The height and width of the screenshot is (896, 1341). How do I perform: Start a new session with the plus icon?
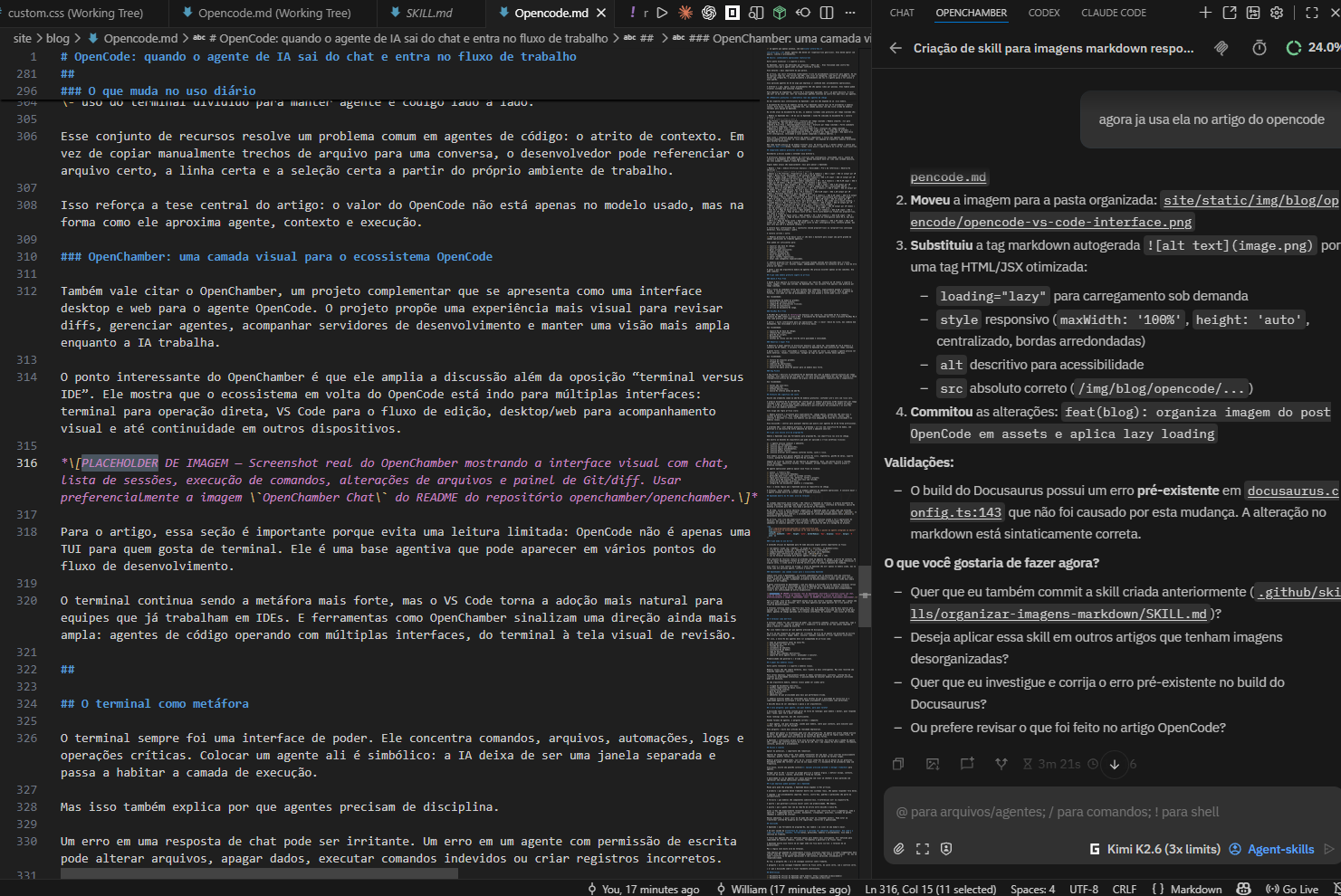tap(1205, 13)
